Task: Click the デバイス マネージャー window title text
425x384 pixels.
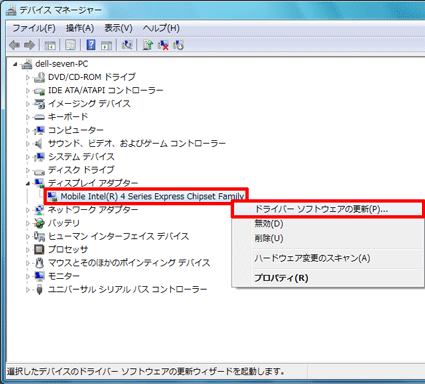Action: (60, 10)
